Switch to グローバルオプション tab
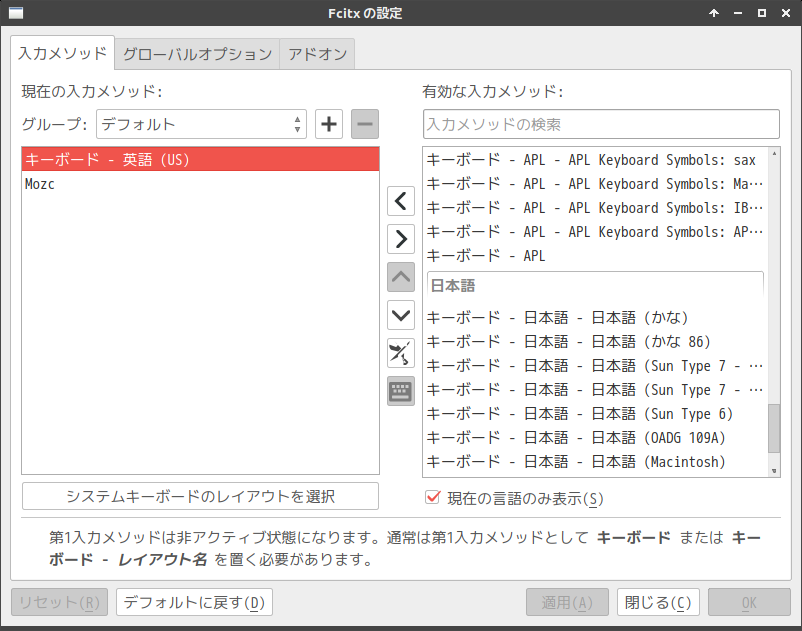Screen dimensions: 802x631 [x=197, y=54]
